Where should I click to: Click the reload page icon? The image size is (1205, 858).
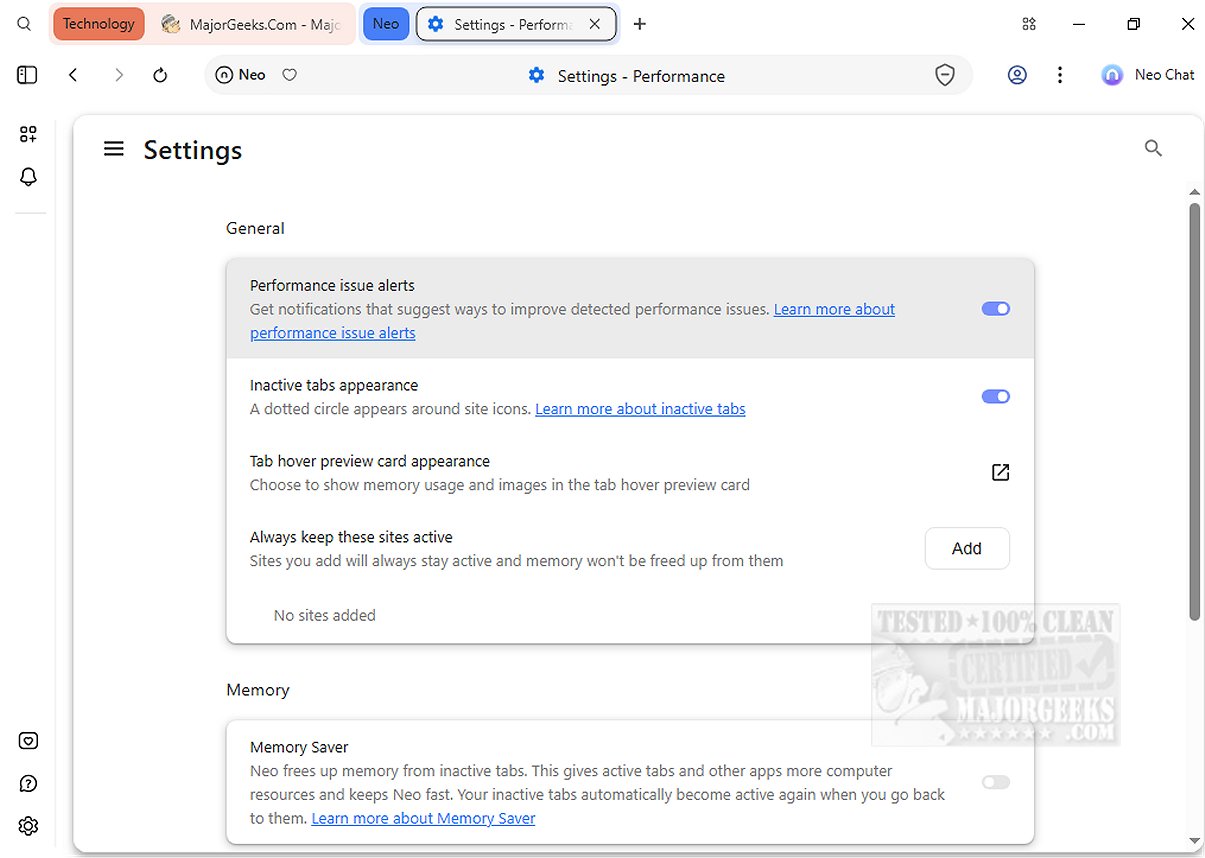[160, 75]
